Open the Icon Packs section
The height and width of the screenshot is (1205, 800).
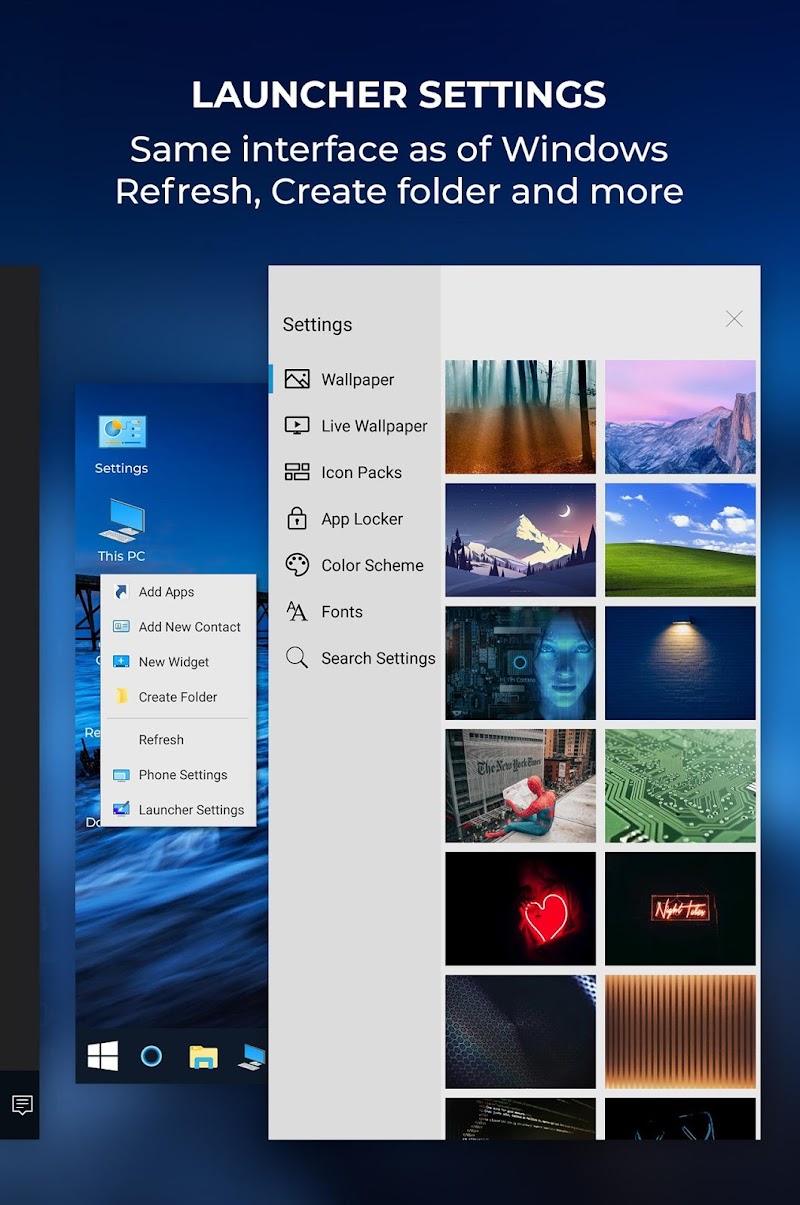pyautogui.click(x=360, y=473)
